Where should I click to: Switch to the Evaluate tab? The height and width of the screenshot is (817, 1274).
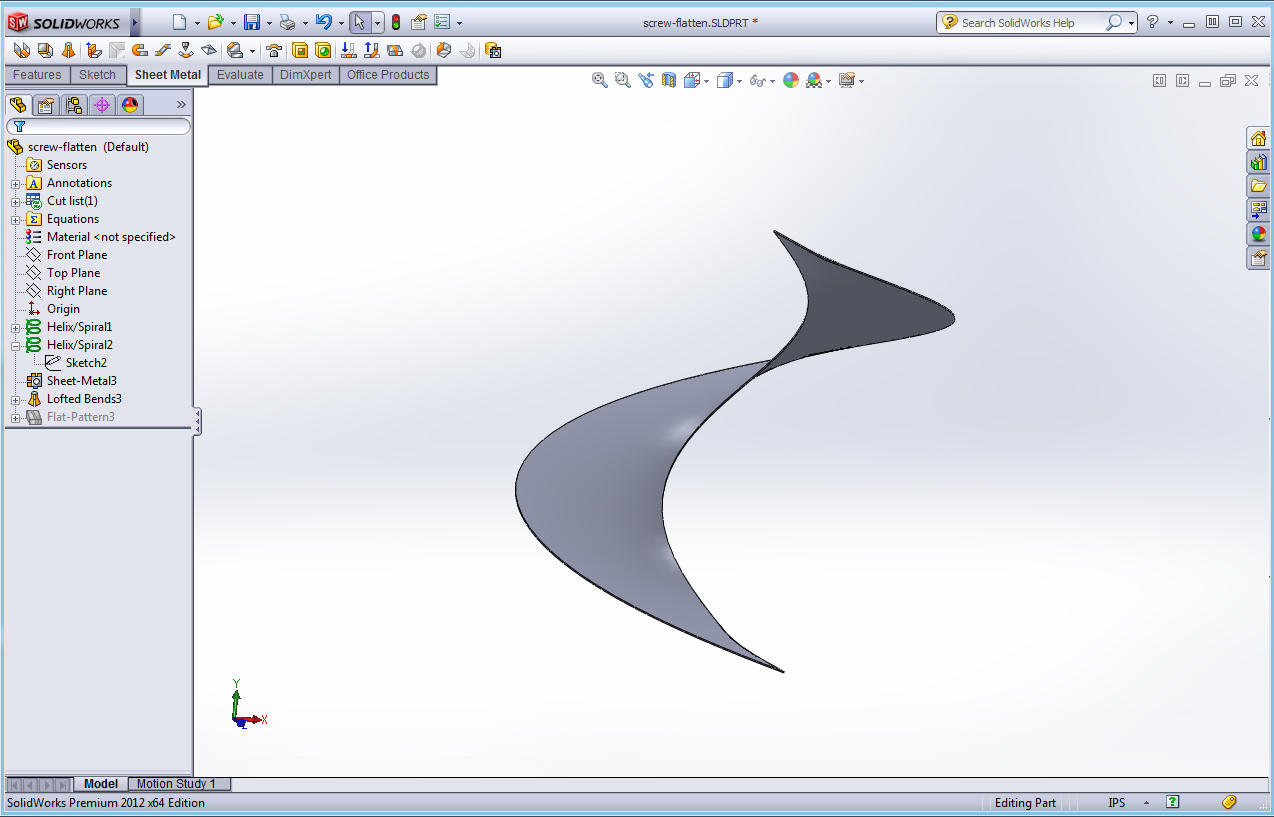click(x=240, y=75)
